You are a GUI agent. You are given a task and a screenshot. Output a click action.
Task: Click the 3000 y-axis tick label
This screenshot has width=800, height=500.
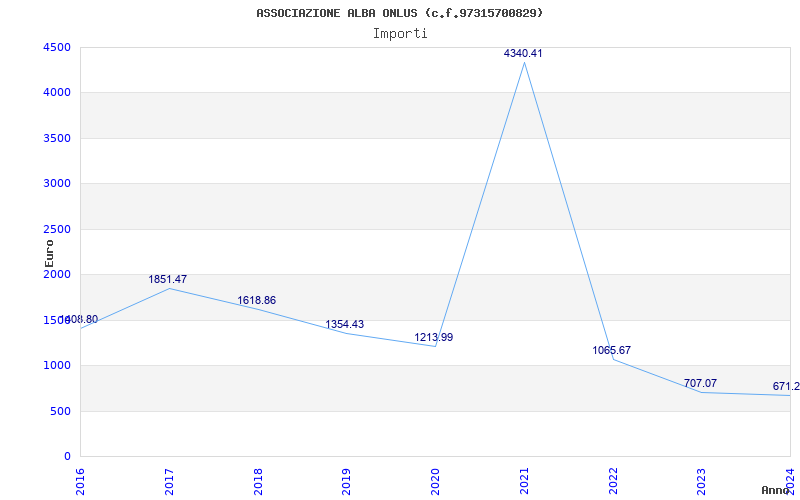[x=57, y=184]
